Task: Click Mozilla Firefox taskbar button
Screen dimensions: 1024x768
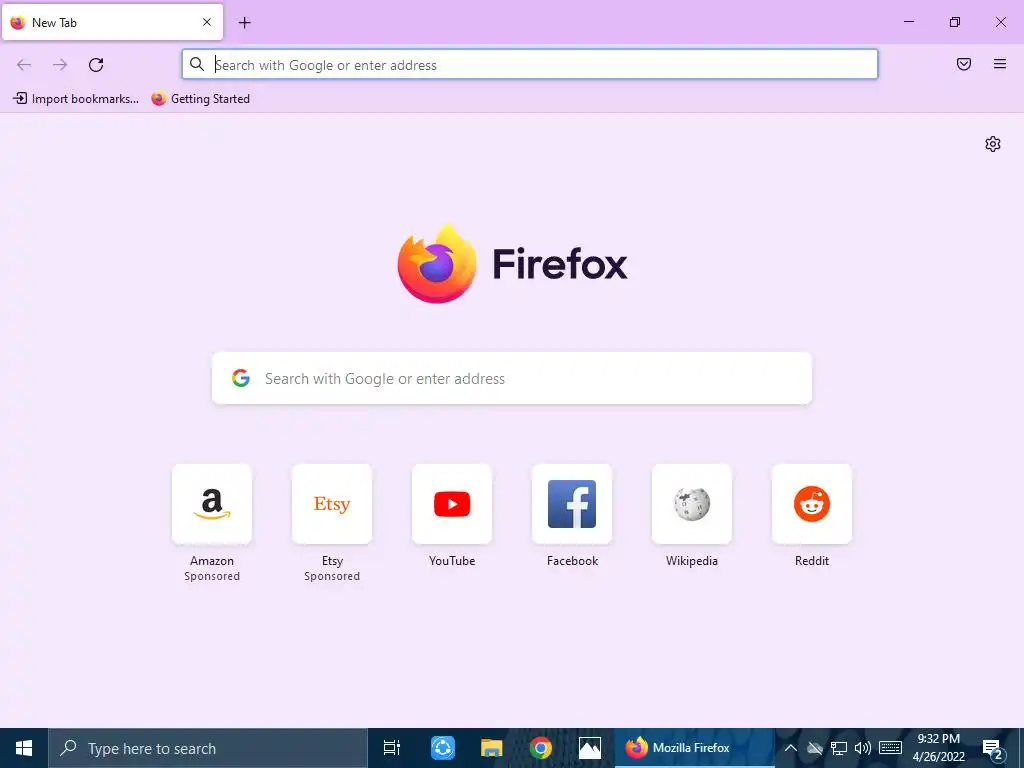Action: pos(694,748)
